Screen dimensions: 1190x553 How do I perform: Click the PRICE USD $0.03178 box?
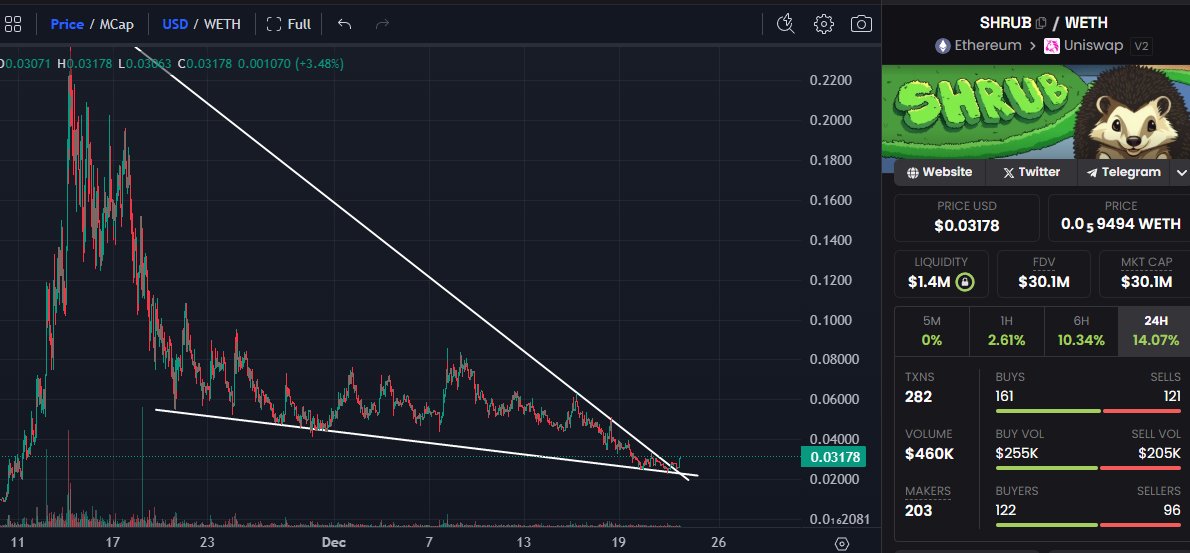coord(966,218)
